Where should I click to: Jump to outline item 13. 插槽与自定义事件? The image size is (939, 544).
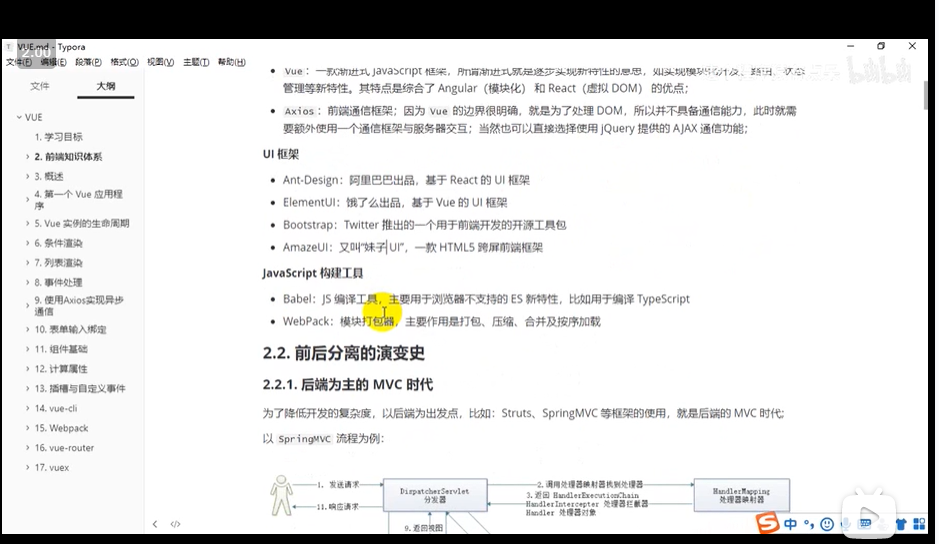80,389
